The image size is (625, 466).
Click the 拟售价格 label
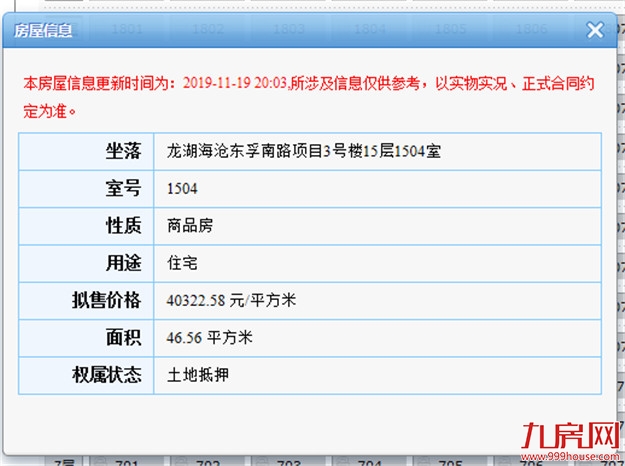[106, 300]
